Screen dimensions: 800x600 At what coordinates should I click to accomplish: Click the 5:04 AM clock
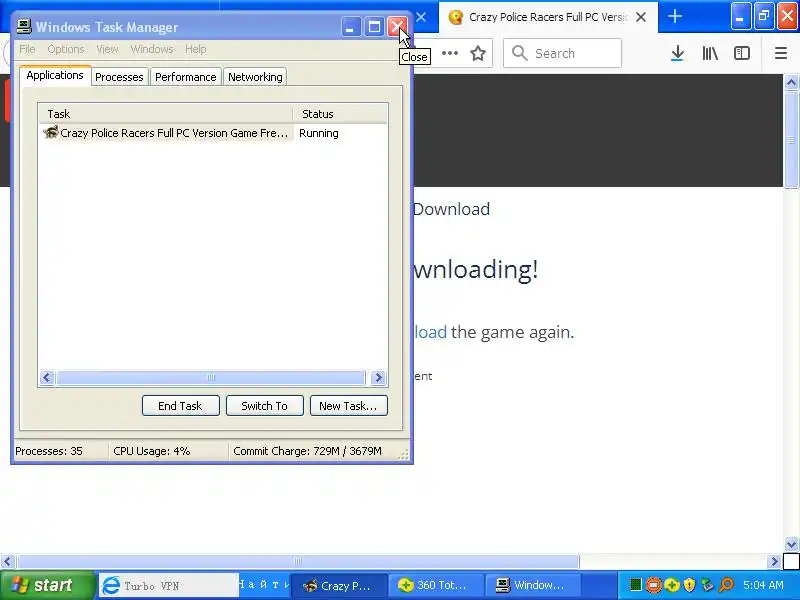coord(763,585)
